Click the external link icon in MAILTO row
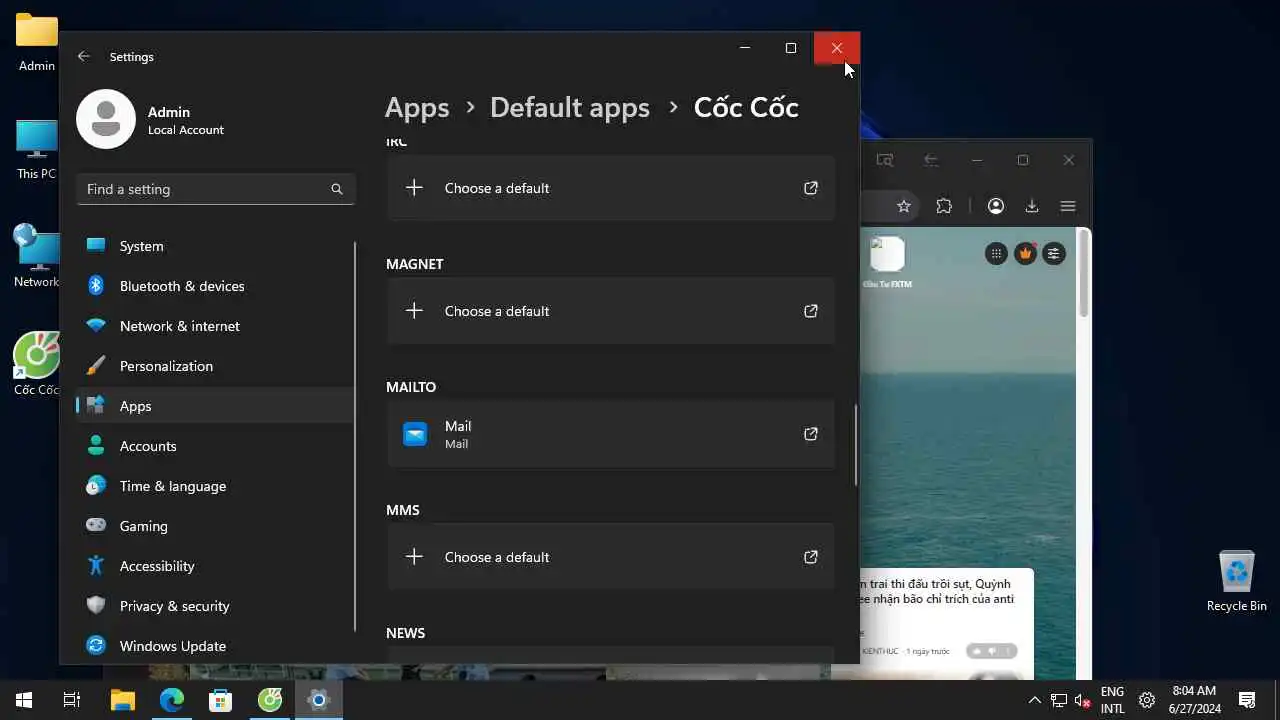The image size is (1280, 720). tap(811, 434)
